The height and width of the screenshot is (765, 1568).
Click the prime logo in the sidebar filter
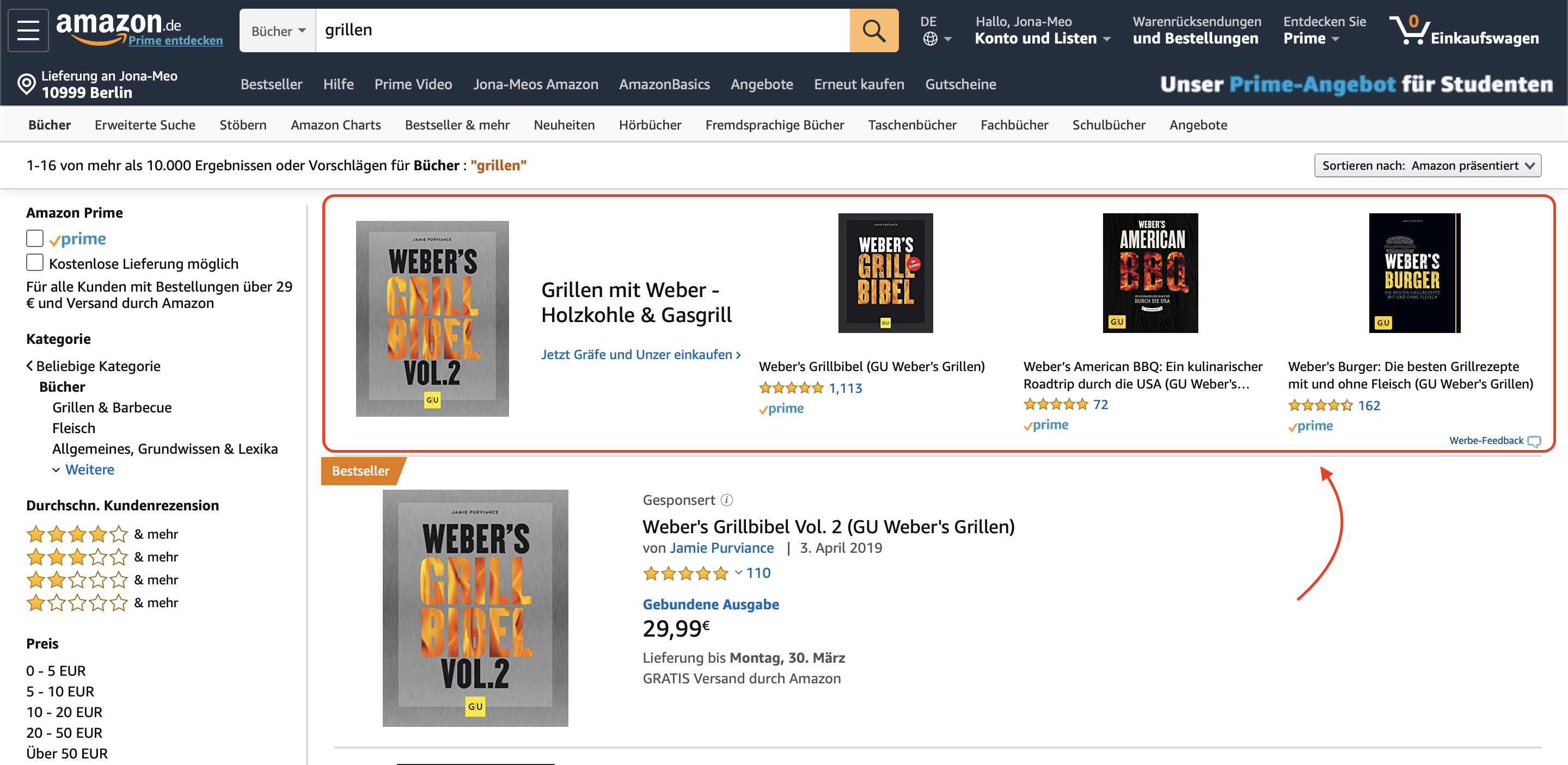click(77, 238)
